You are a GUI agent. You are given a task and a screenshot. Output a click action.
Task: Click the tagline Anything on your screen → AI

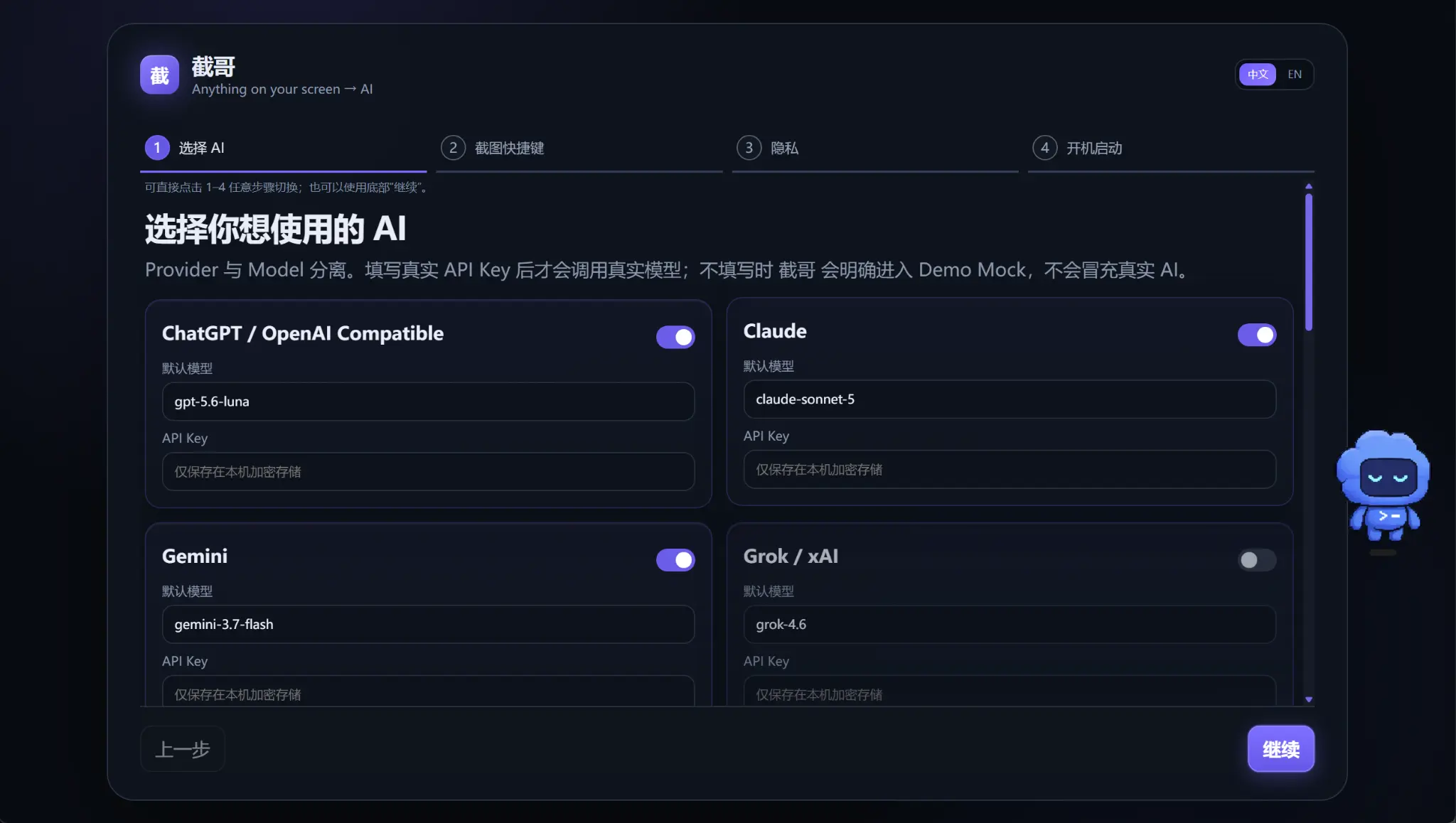[282, 90]
